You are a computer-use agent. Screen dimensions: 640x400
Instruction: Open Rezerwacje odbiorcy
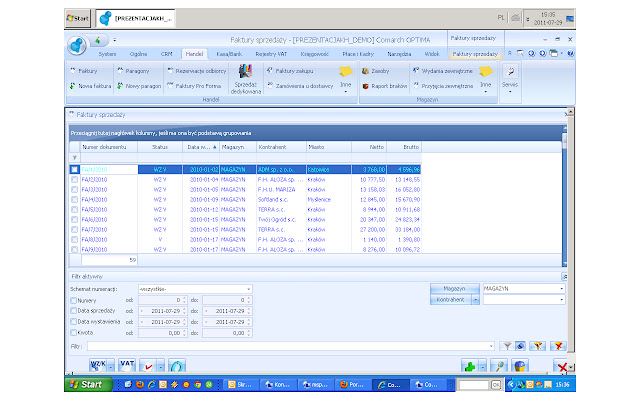pos(196,71)
